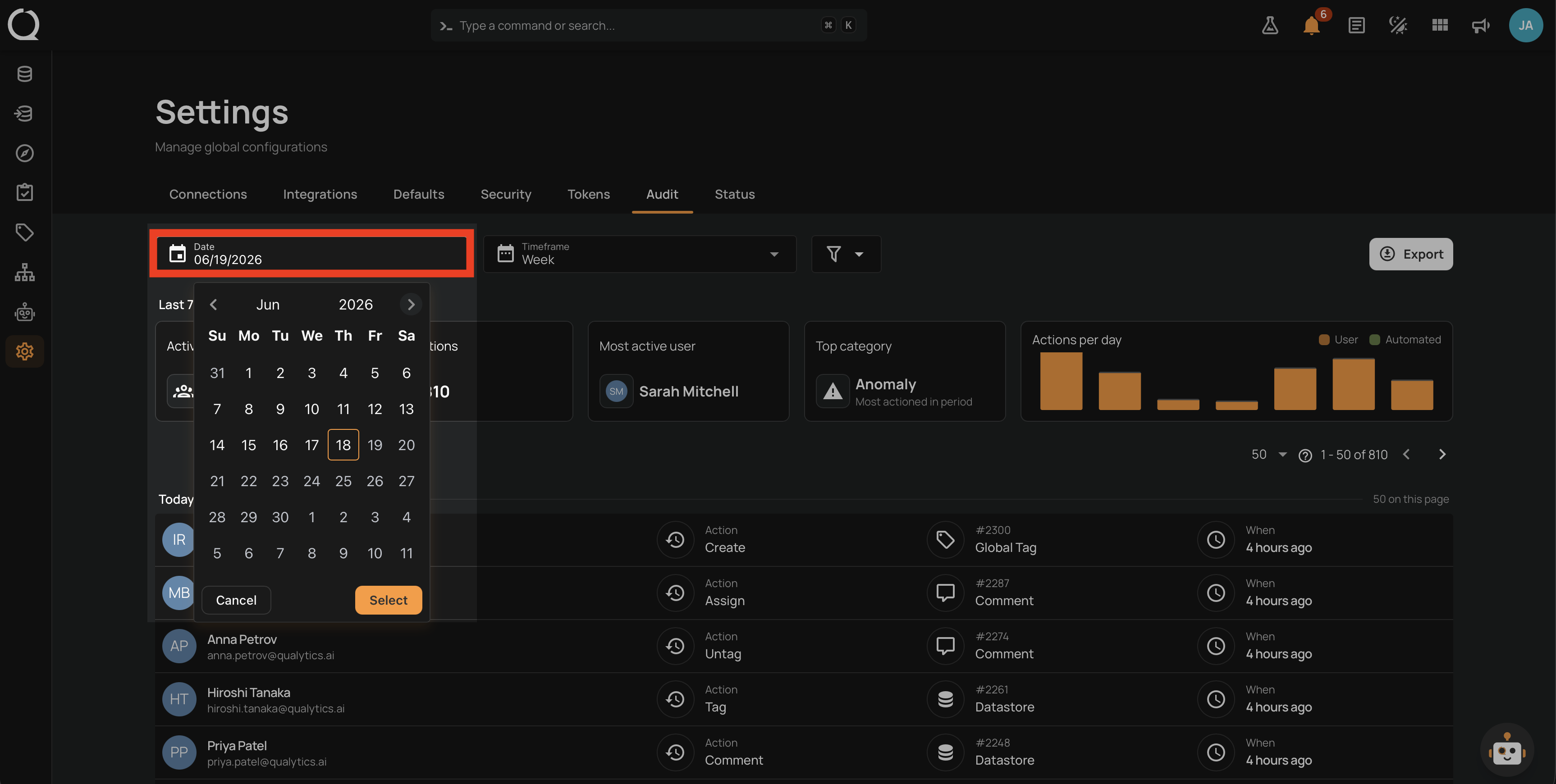Open the notifications bell with 6 badge

coord(1311,25)
